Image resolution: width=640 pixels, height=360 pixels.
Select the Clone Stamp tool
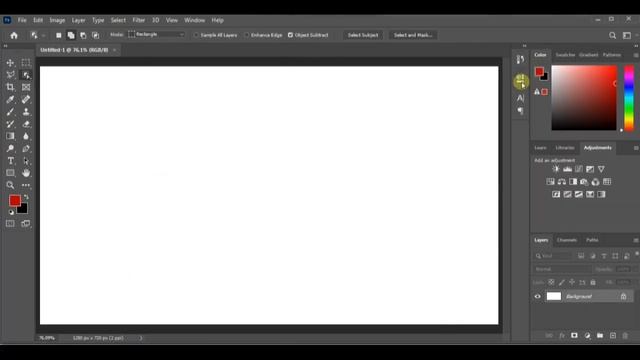26,111
